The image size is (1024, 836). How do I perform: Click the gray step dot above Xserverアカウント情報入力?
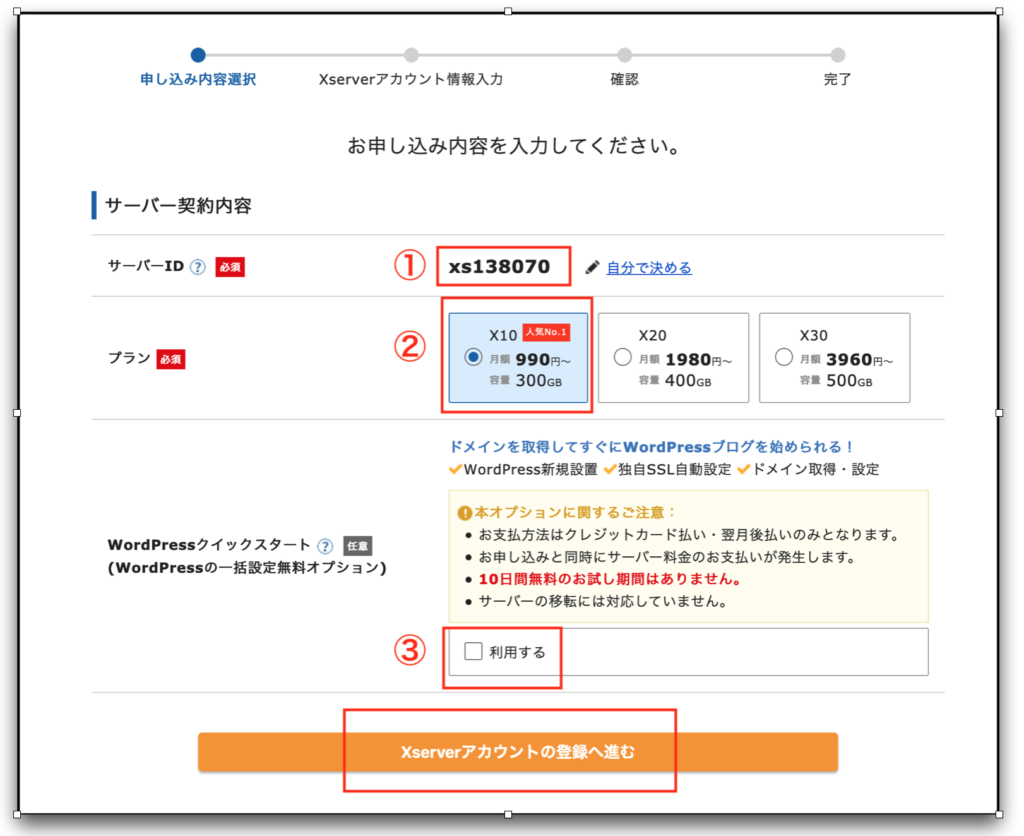pos(411,55)
